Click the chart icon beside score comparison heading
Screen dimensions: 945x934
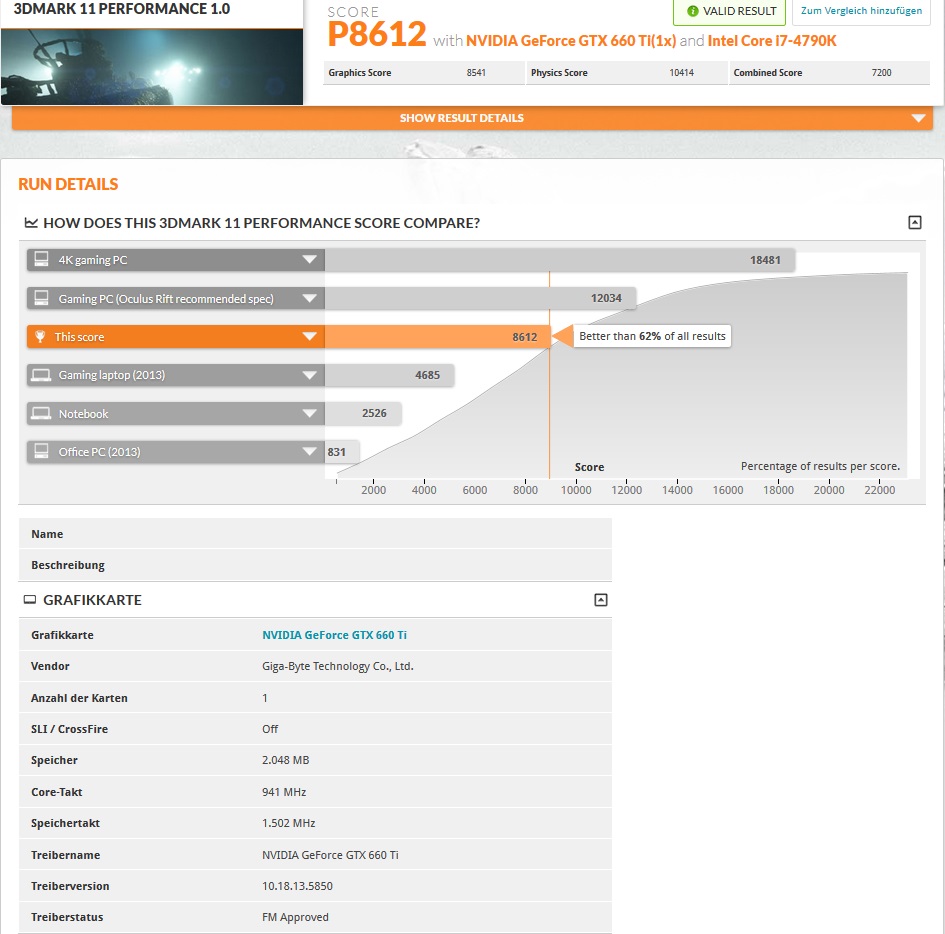(x=31, y=223)
